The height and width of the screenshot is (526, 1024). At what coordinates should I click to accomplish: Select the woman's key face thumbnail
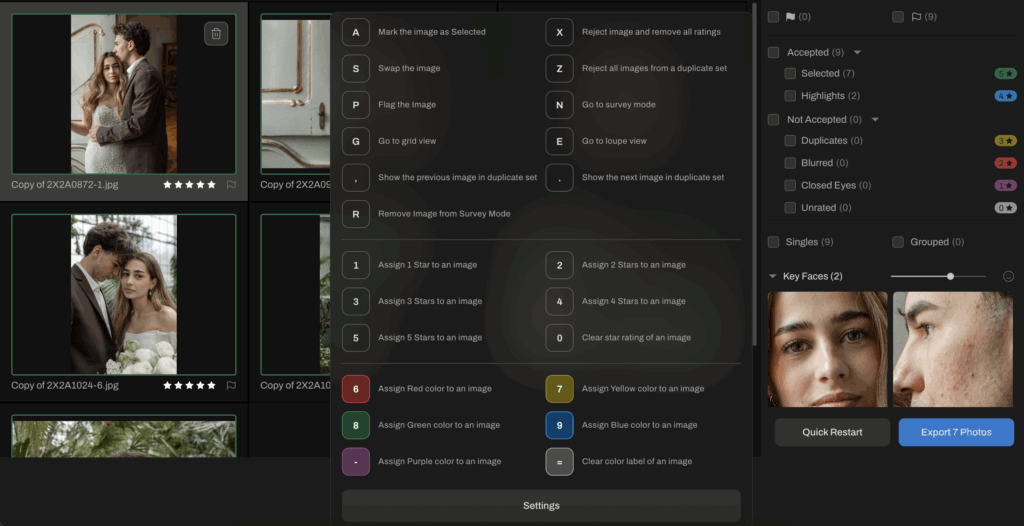click(x=827, y=349)
